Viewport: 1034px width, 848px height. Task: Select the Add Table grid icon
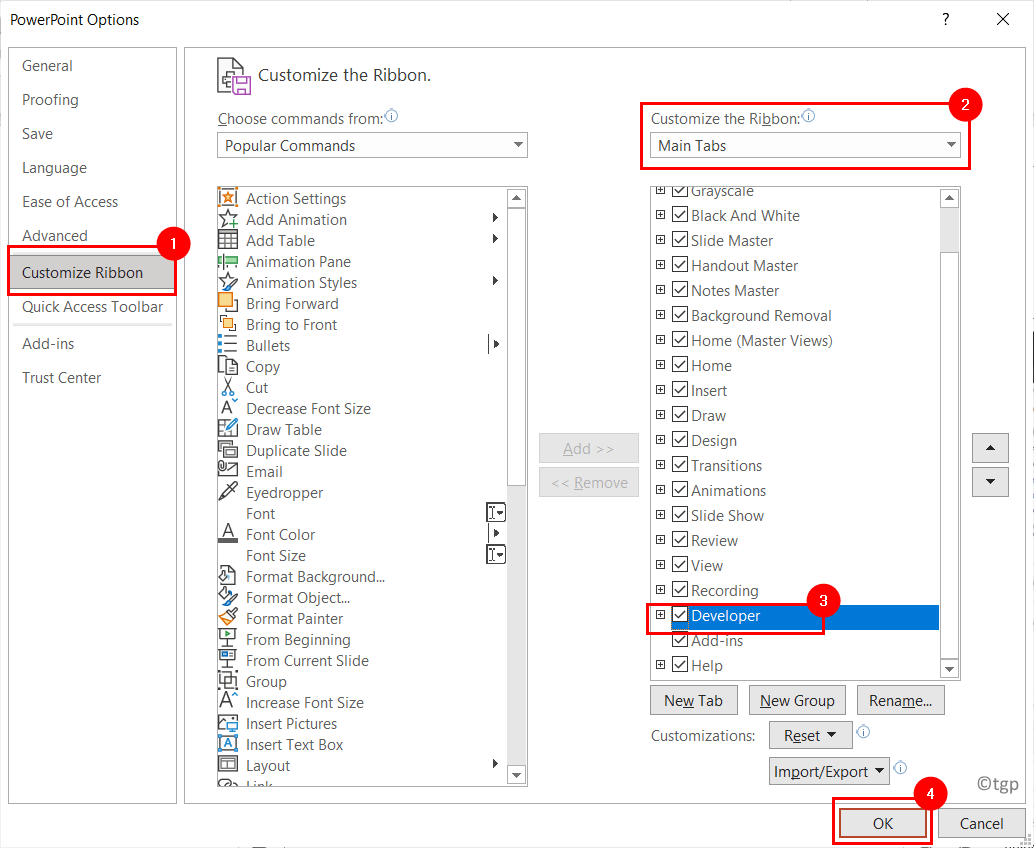[x=228, y=240]
